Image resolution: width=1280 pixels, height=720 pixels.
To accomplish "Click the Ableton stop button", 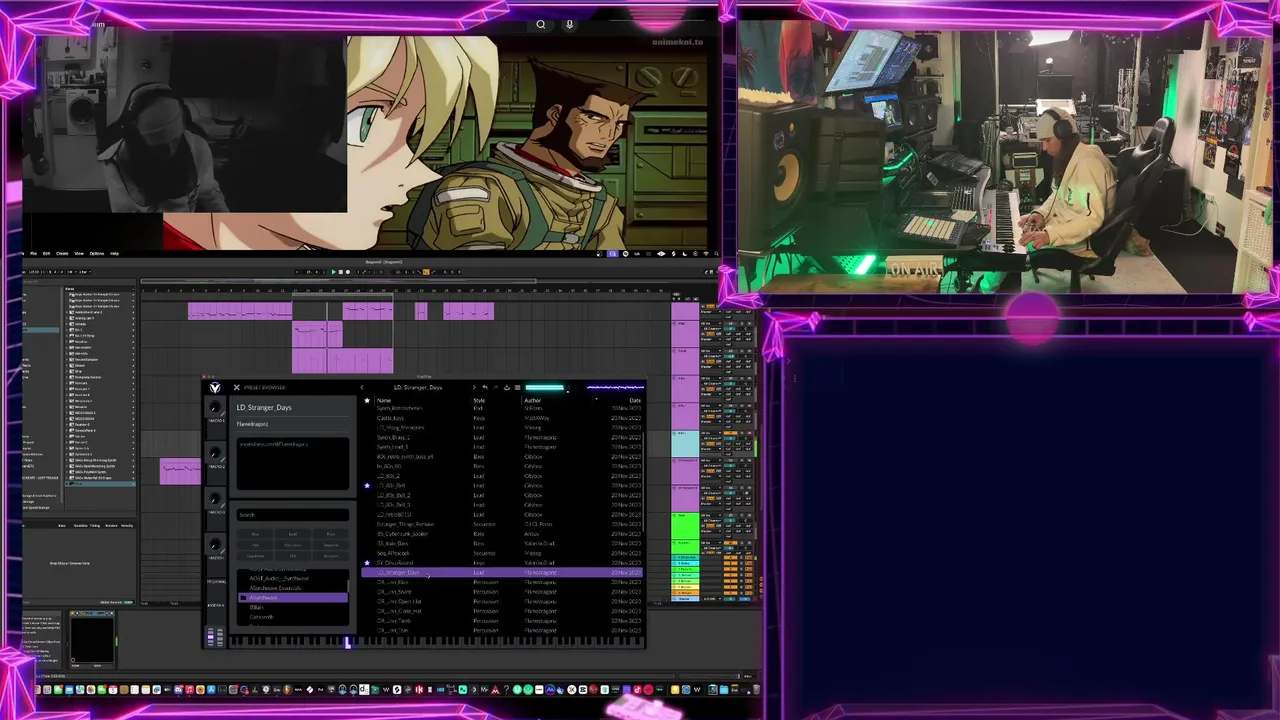I will click(x=341, y=271).
